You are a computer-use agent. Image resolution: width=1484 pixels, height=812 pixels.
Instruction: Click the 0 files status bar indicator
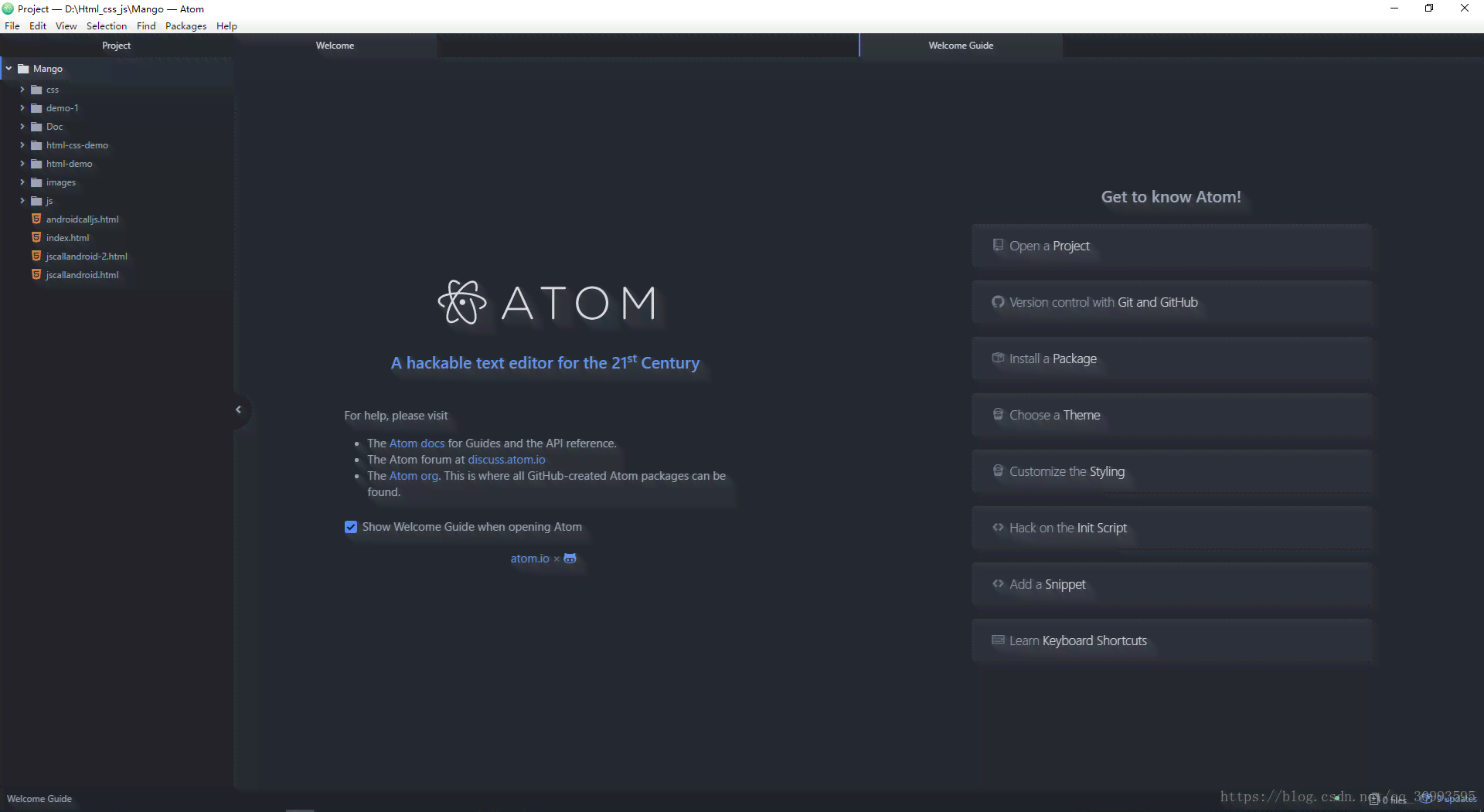(1388, 800)
